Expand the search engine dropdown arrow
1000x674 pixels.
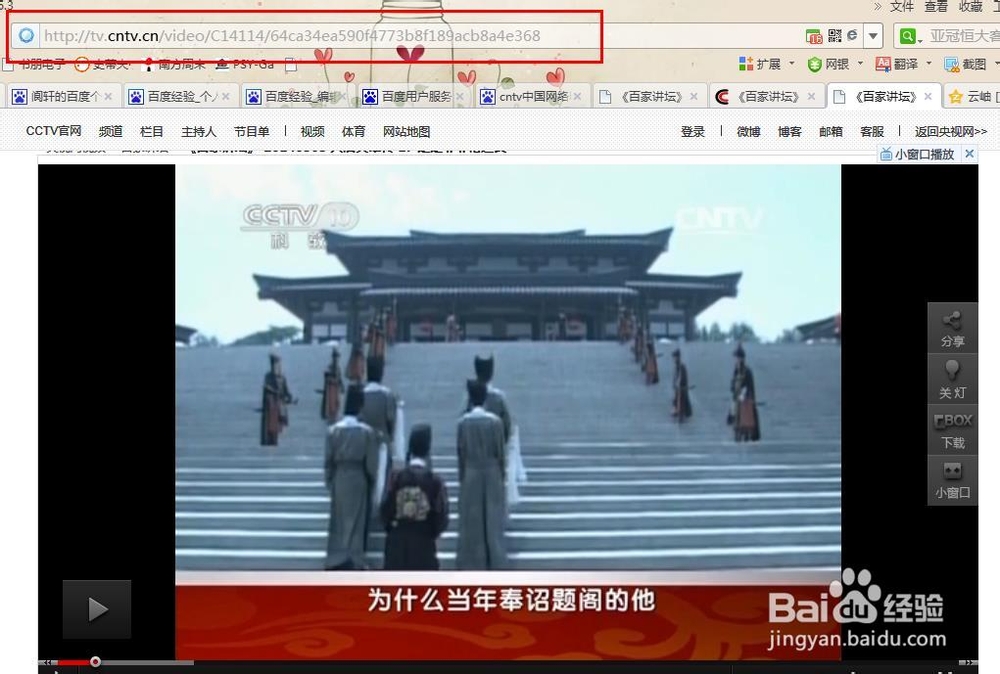coord(920,41)
